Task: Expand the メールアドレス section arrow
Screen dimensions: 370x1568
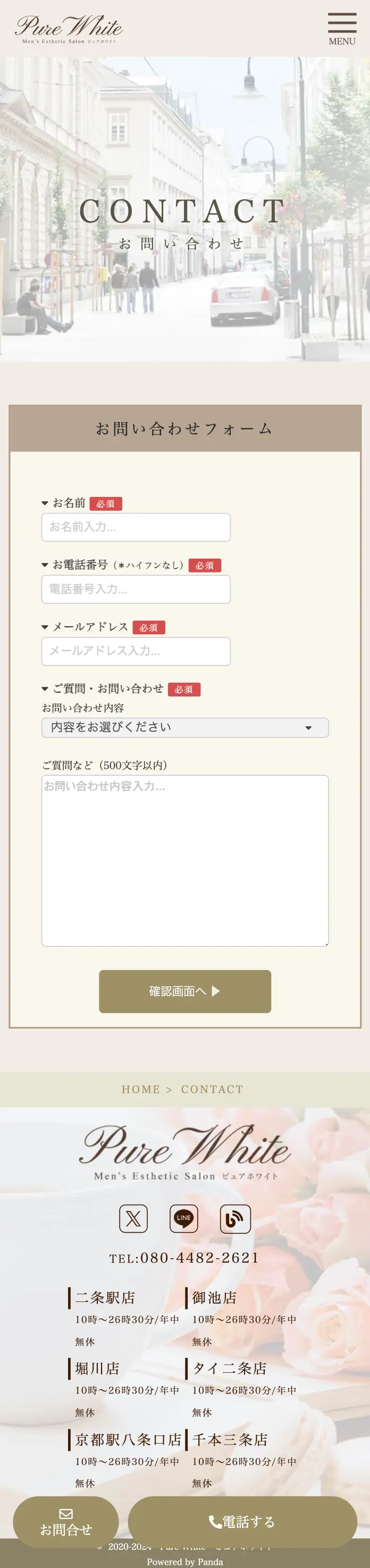Action: click(x=45, y=626)
